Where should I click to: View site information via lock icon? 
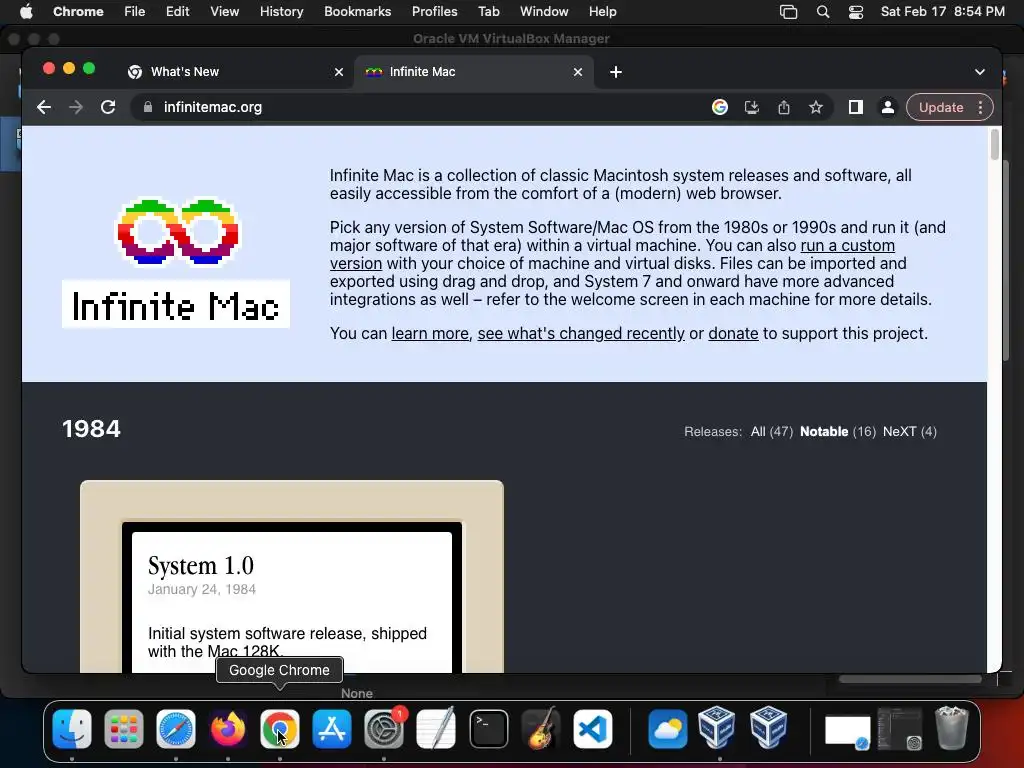pyautogui.click(x=148, y=107)
